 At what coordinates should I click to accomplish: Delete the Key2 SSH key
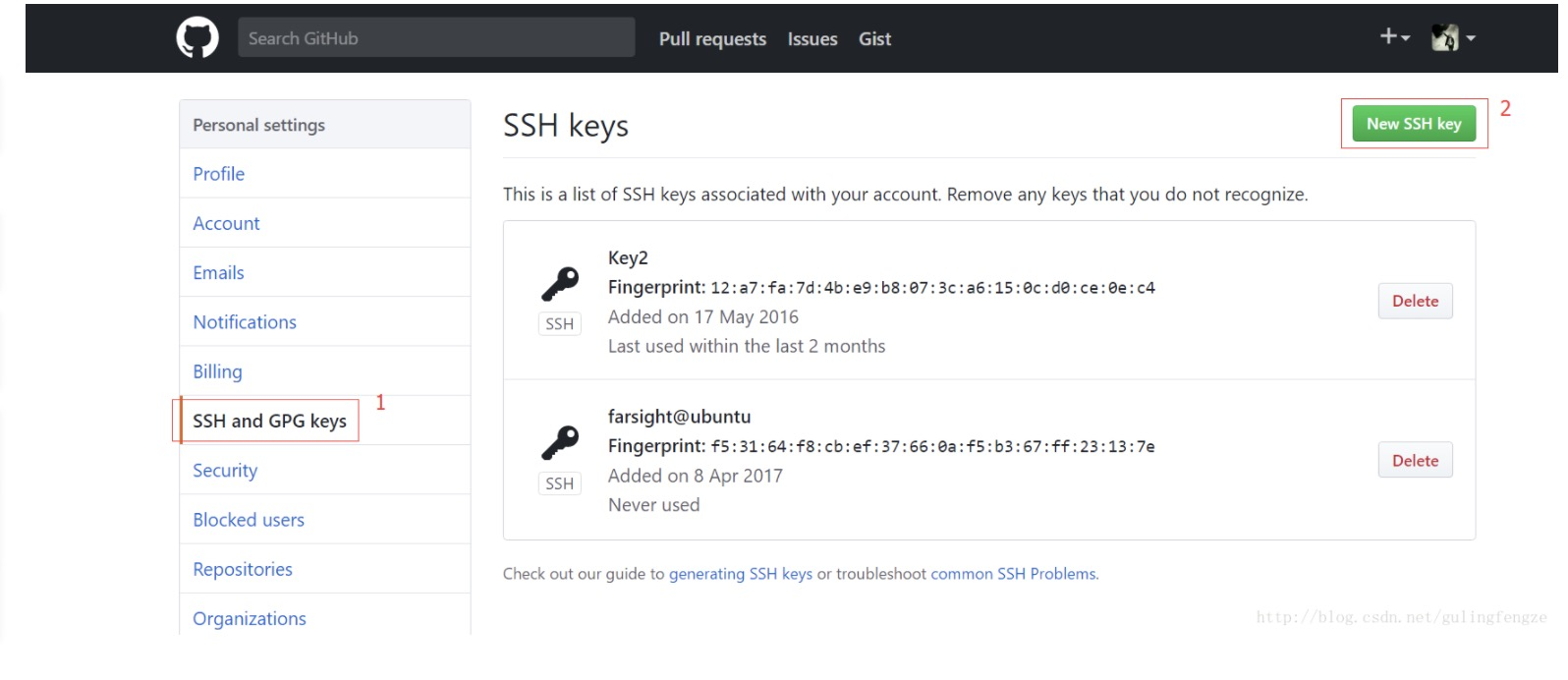[1415, 302]
